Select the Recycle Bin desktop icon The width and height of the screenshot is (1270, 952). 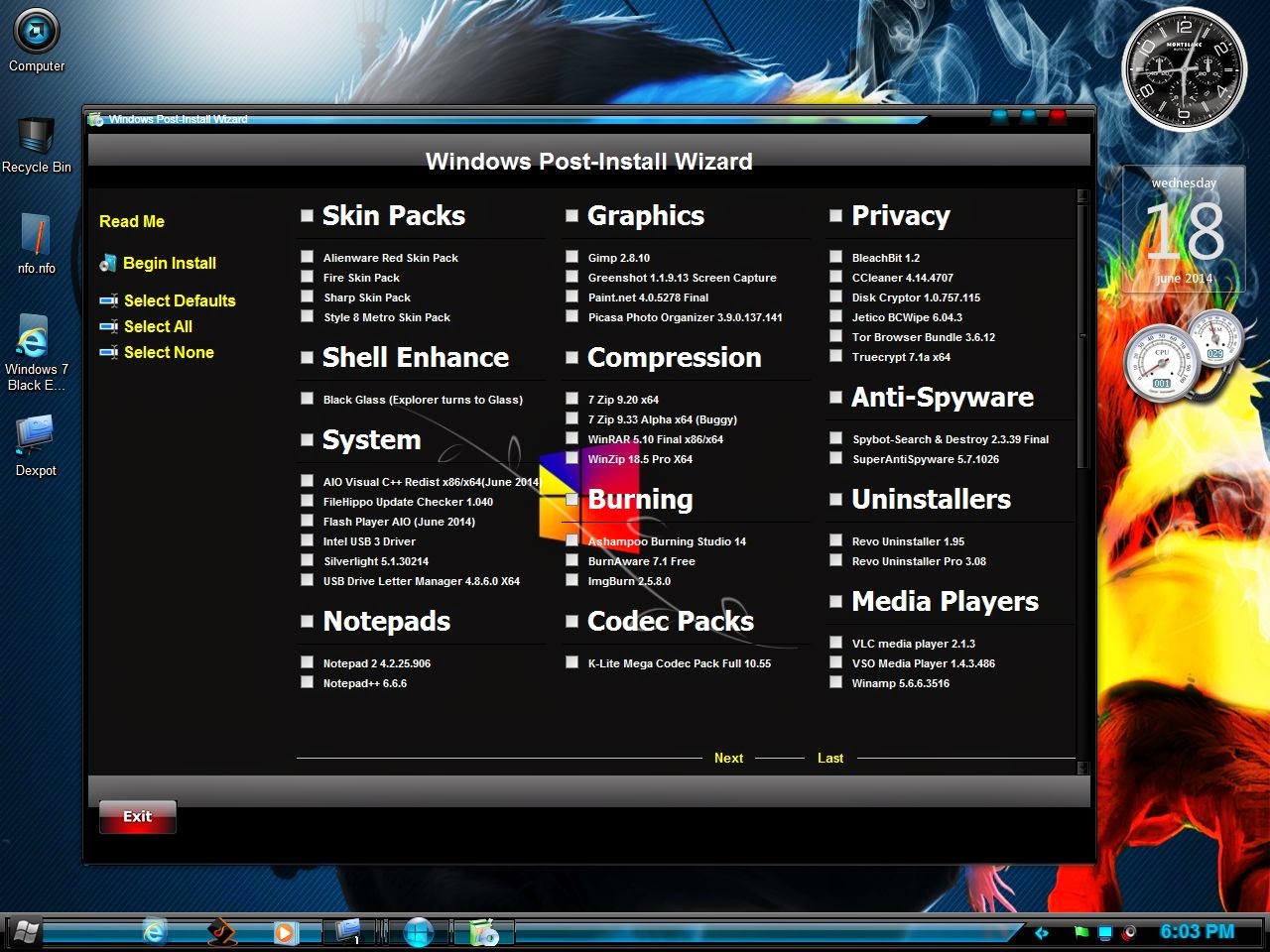pos(36,135)
